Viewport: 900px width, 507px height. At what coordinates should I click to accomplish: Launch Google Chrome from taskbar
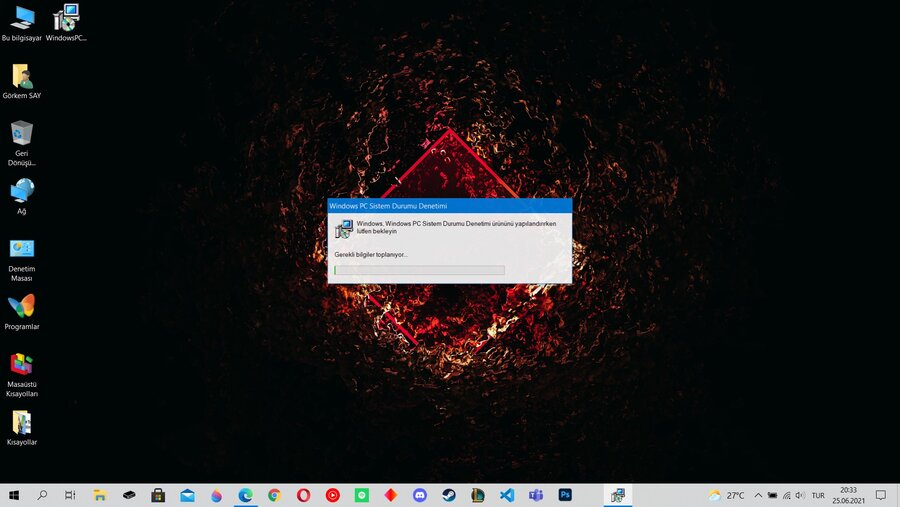pyautogui.click(x=274, y=495)
